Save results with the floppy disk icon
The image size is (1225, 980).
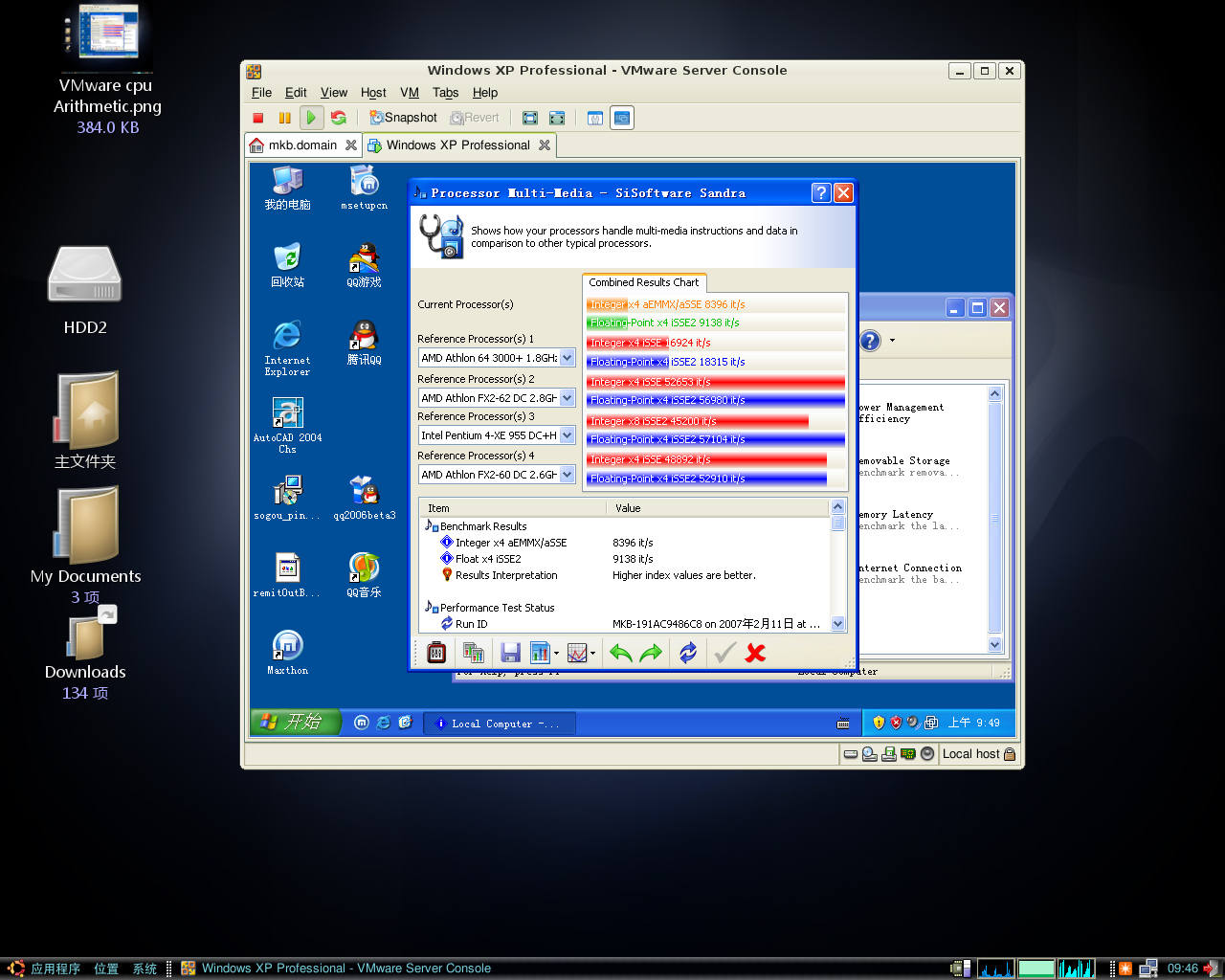510,653
